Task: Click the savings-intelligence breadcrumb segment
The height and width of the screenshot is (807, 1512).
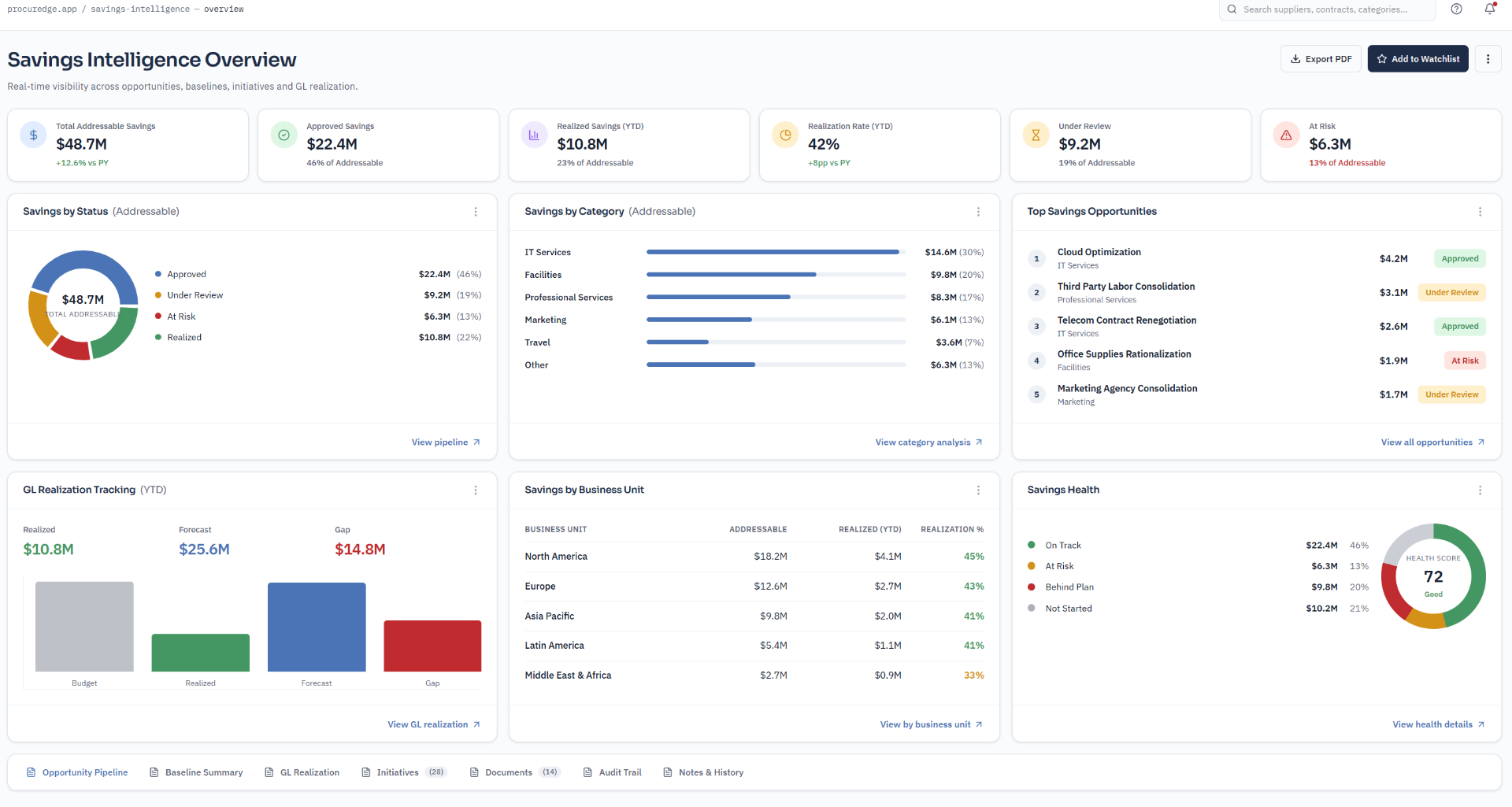Action: point(140,9)
